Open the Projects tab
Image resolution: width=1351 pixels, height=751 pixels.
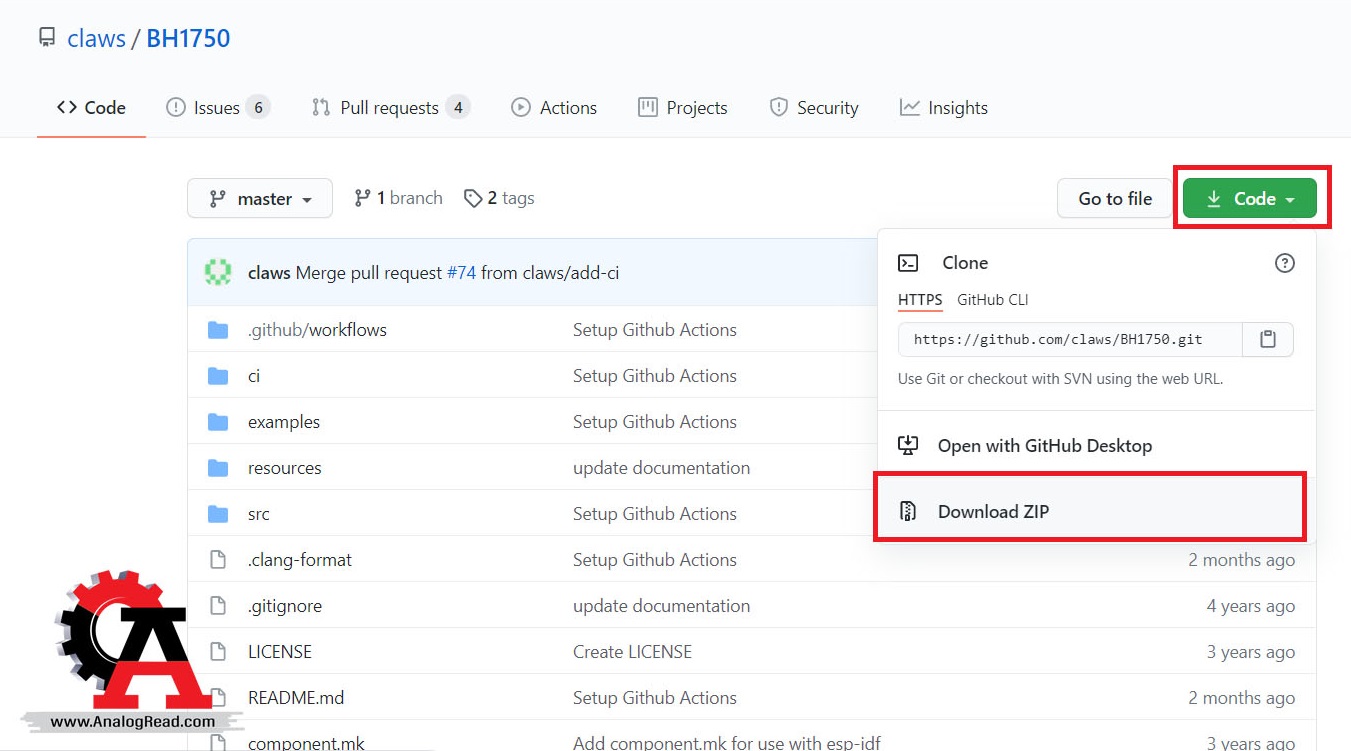click(683, 108)
